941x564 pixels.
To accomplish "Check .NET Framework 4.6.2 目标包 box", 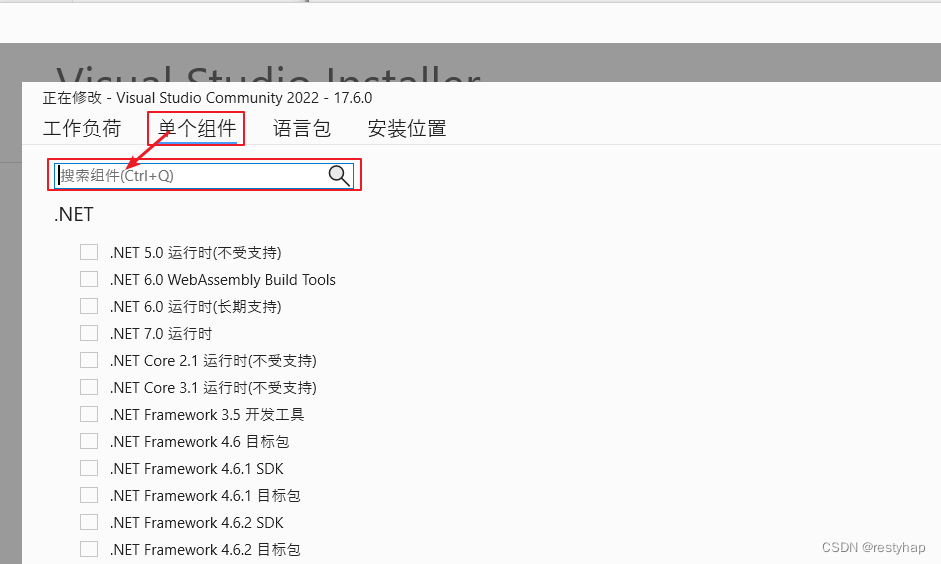I will click(x=89, y=549).
